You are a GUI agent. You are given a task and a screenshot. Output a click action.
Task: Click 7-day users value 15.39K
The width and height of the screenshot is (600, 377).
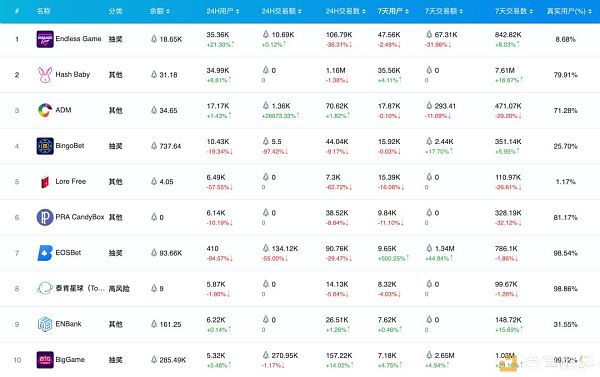pos(389,177)
